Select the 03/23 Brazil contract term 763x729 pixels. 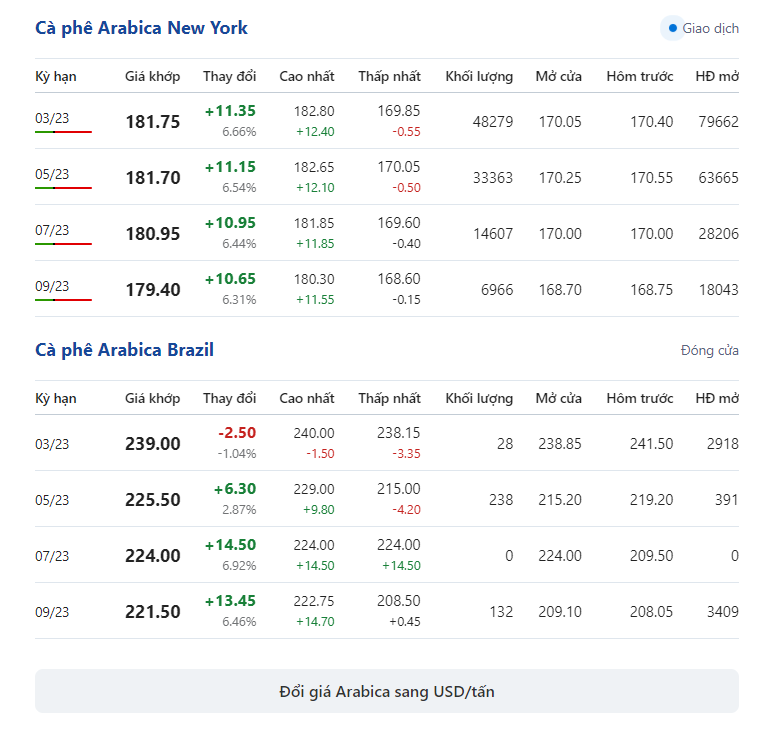(52, 444)
